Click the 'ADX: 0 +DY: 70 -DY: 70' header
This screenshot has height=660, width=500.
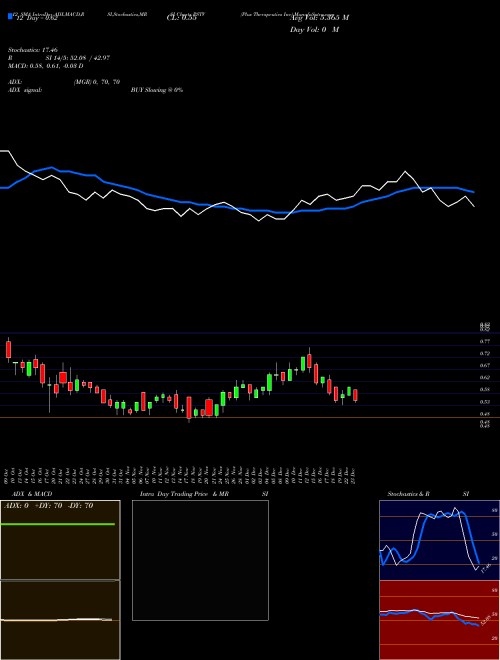point(48,506)
